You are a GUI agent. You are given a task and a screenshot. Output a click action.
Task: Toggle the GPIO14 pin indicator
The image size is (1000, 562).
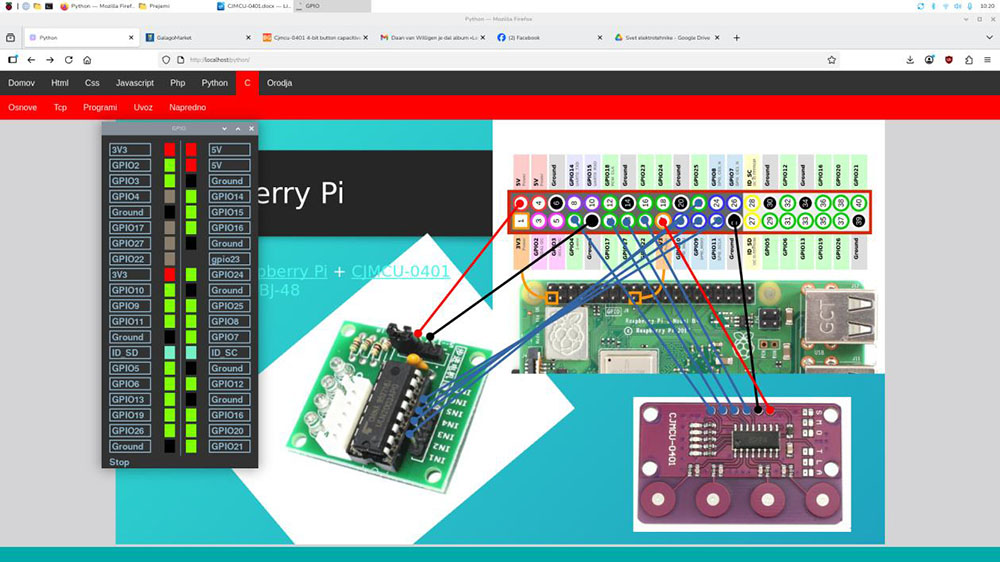[x=191, y=197]
